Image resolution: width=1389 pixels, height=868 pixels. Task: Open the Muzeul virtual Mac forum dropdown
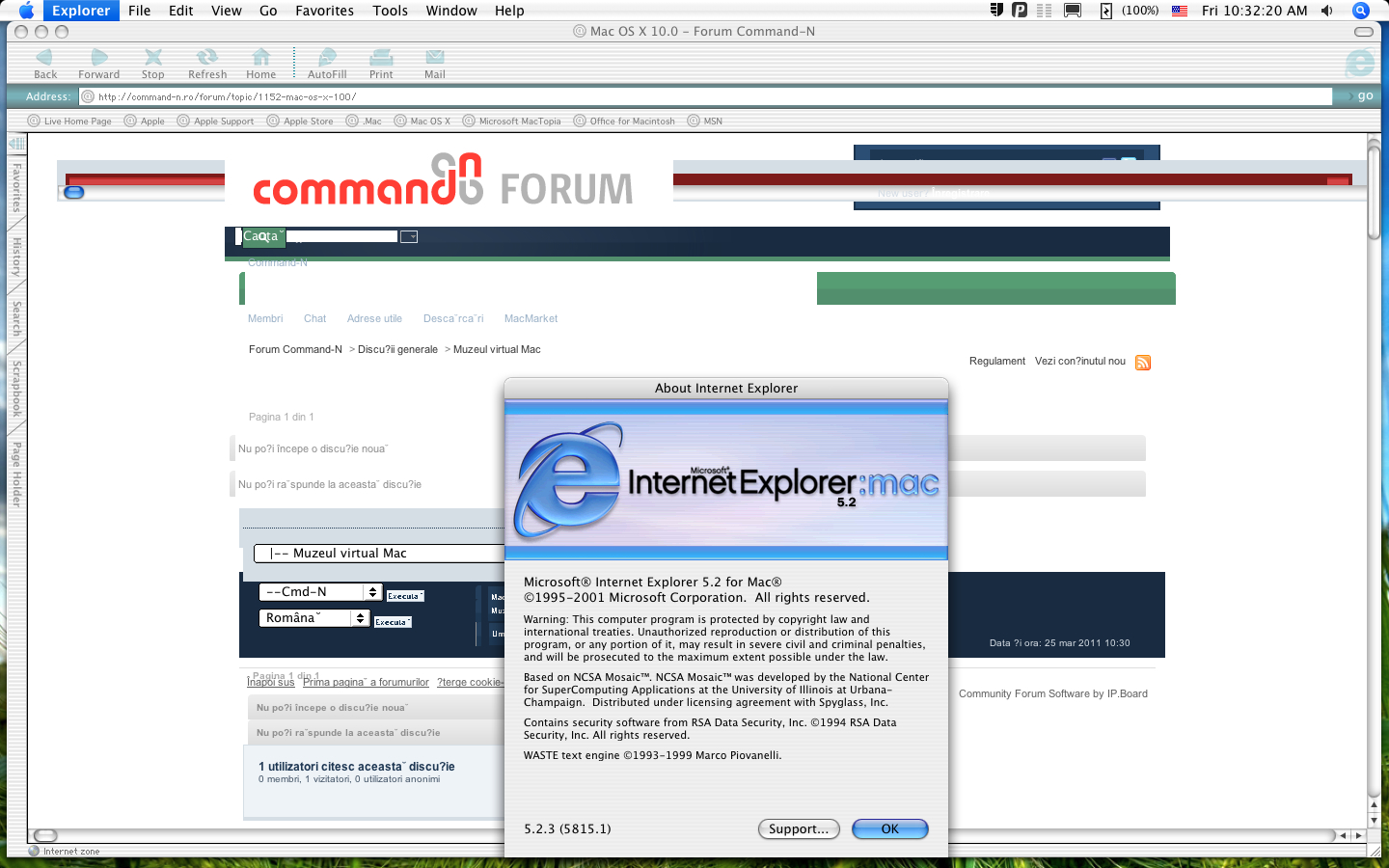[x=379, y=554]
